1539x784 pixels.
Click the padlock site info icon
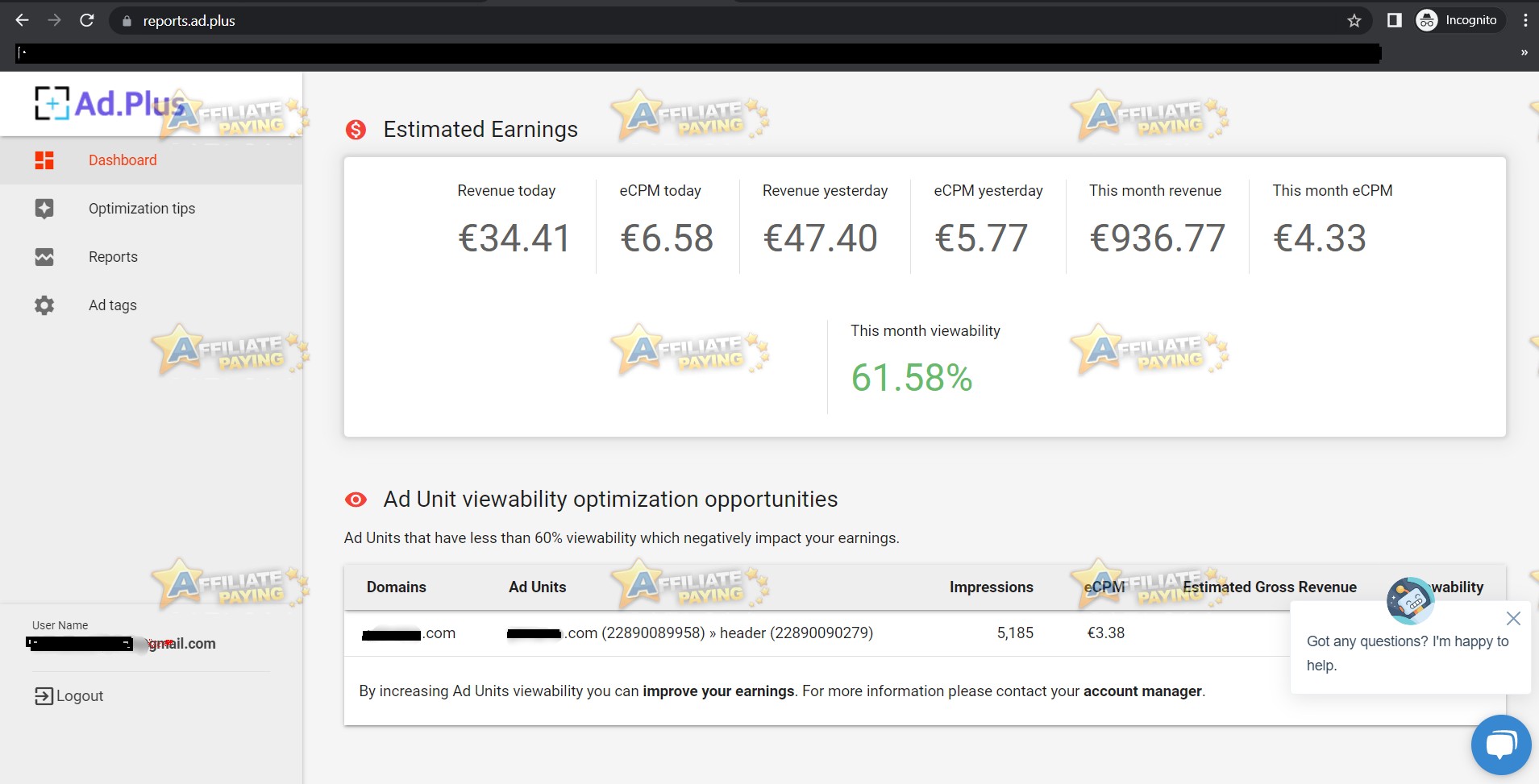[x=127, y=21]
